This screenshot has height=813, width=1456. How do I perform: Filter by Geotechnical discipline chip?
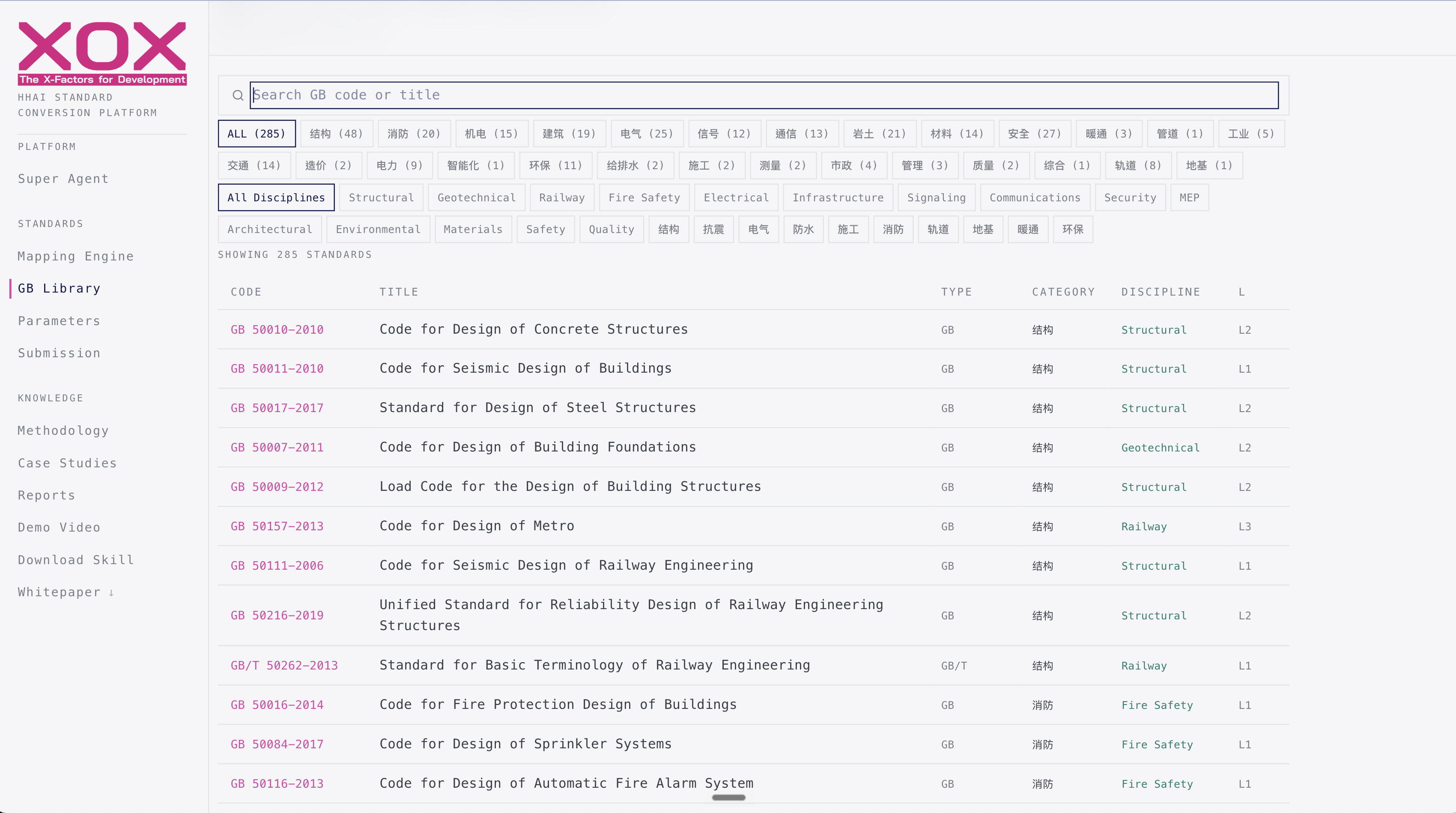[477, 198]
